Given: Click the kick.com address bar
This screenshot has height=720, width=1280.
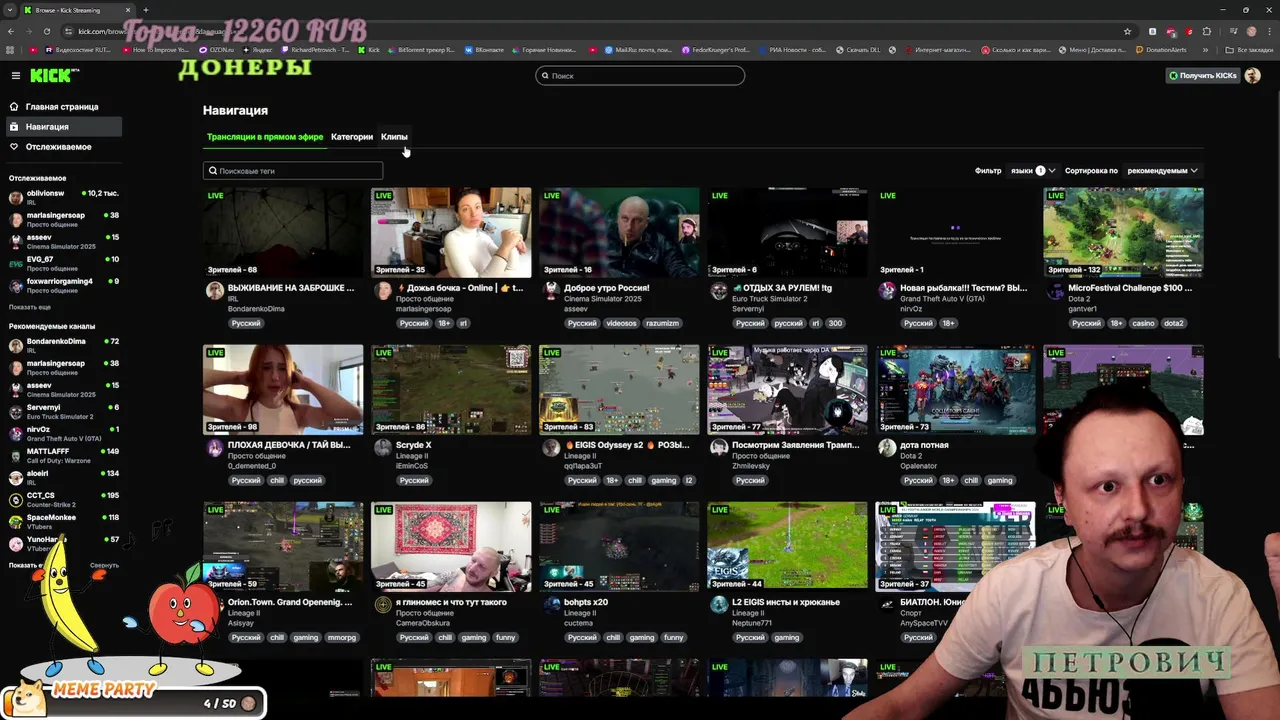Looking at the screenshot, I should point(590,31).
